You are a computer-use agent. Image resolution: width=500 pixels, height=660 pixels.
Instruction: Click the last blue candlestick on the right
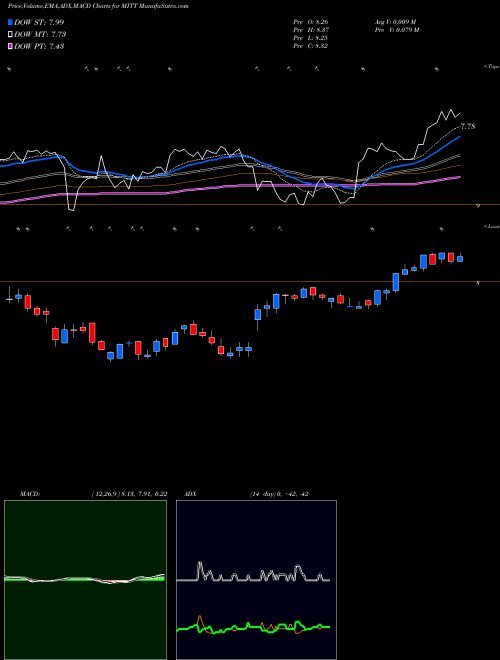point(460,259)
